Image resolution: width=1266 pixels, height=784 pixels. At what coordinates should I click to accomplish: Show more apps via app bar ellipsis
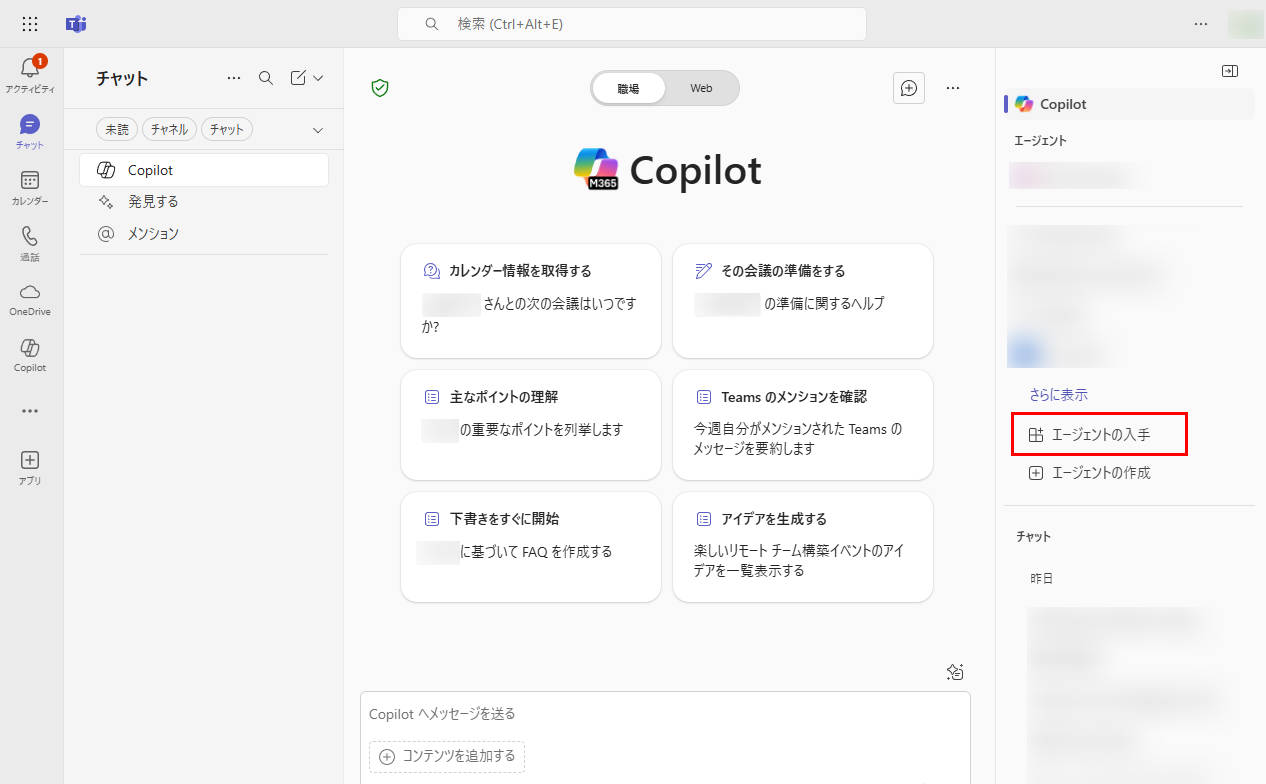pyautogui.click(x=30, y=411)
